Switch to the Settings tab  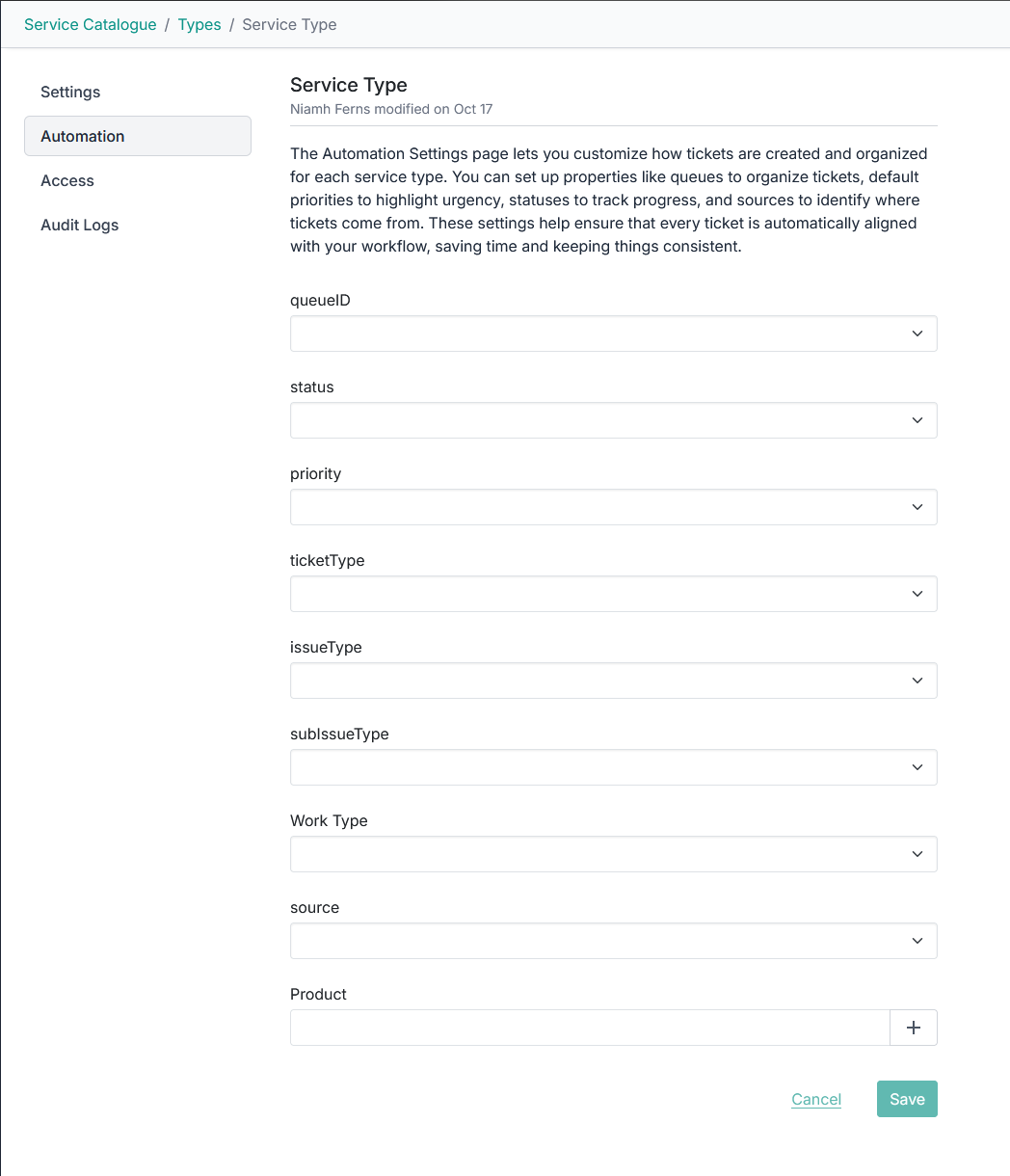pyautogui.click(x=70, y=93)
